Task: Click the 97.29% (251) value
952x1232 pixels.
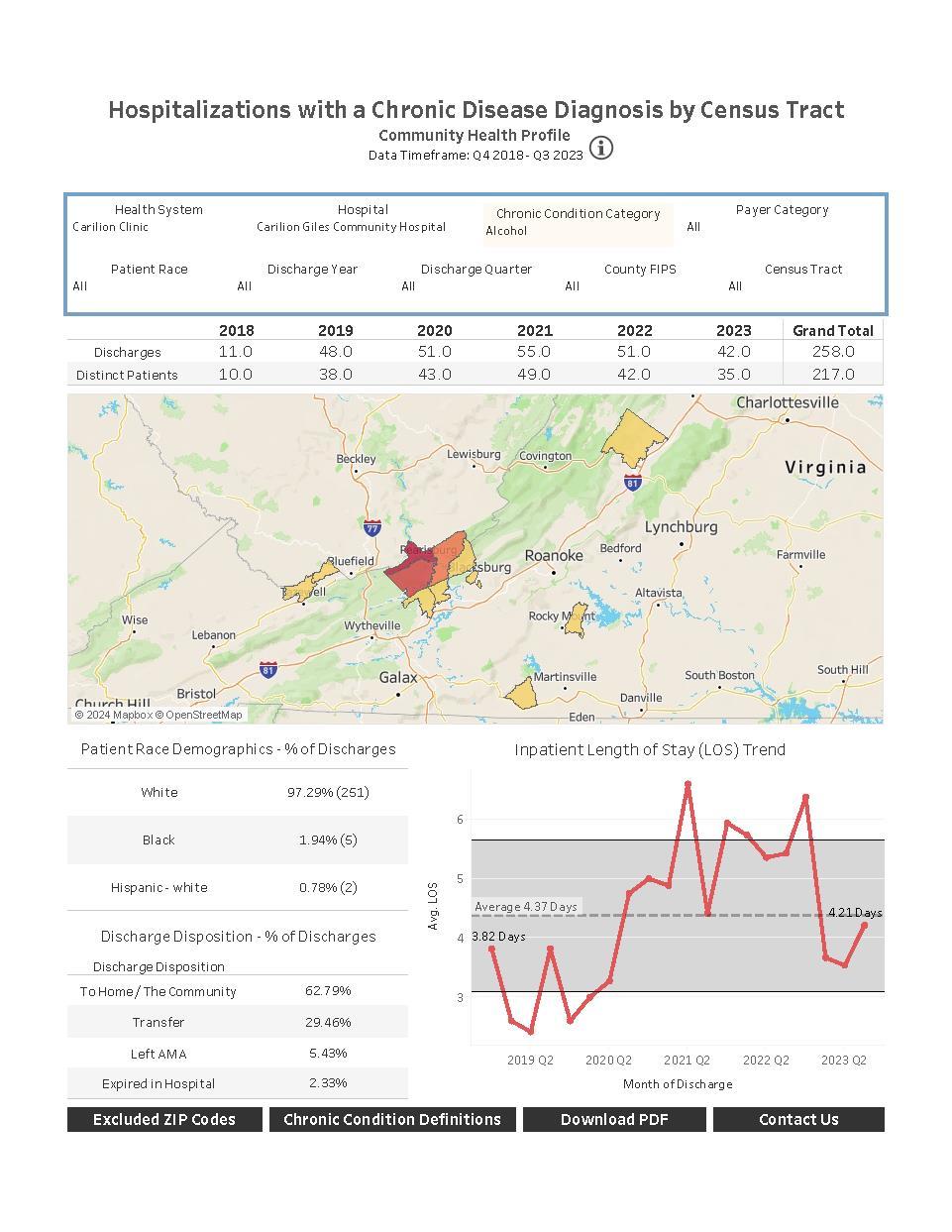Action: click(x=328, y=792)
